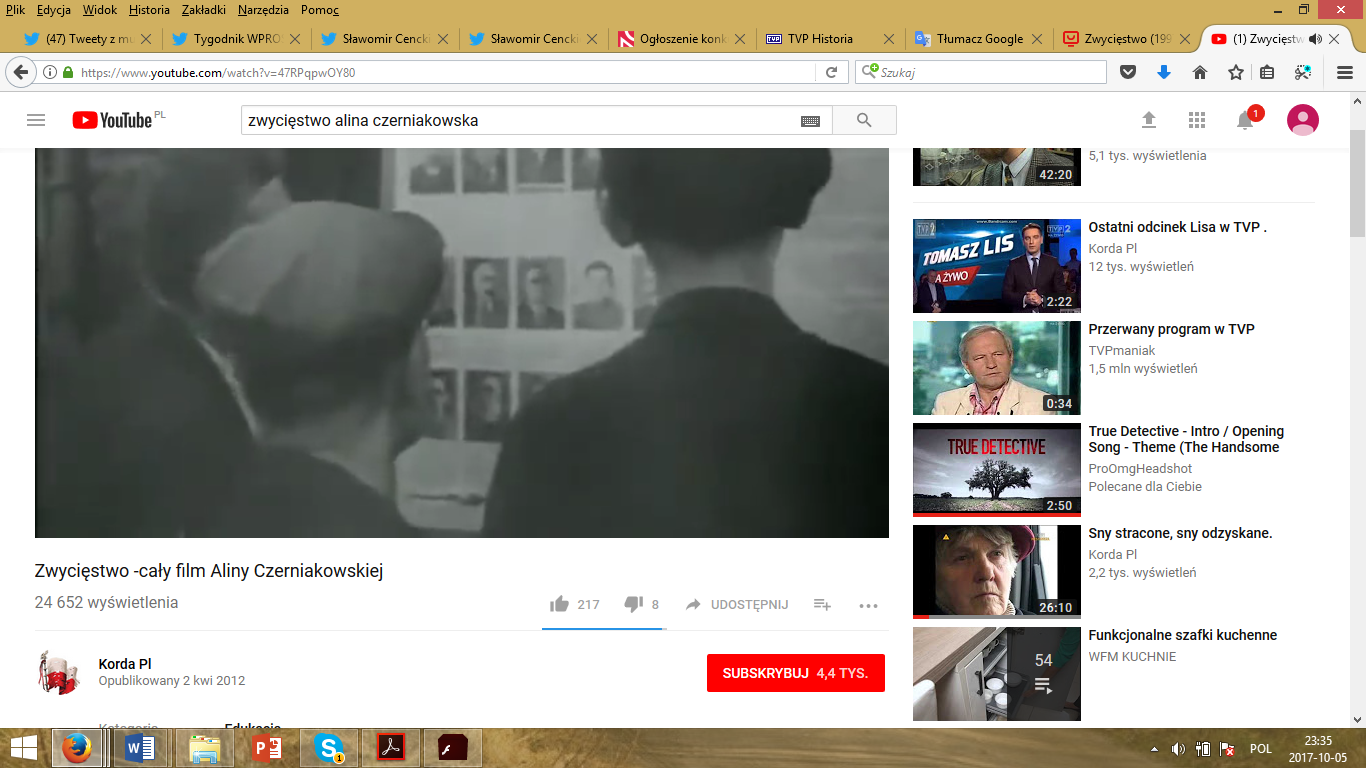Open Firefox Pocket icon in toolbar
The height and width of the screenshot is (768, 1366).
[x=1127, y=72]
